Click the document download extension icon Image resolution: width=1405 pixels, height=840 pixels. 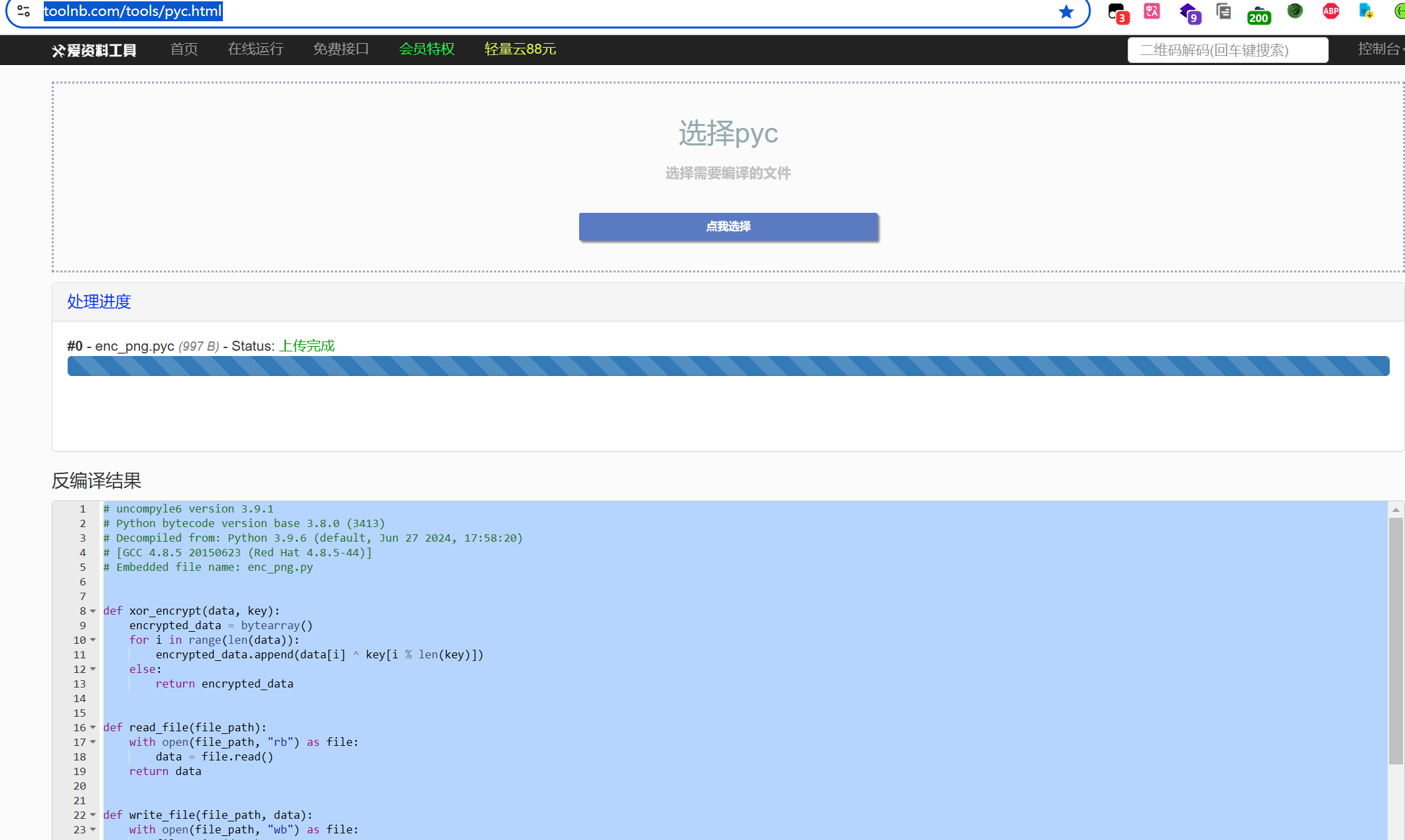pyautogui.click(x=1366, y=11)
